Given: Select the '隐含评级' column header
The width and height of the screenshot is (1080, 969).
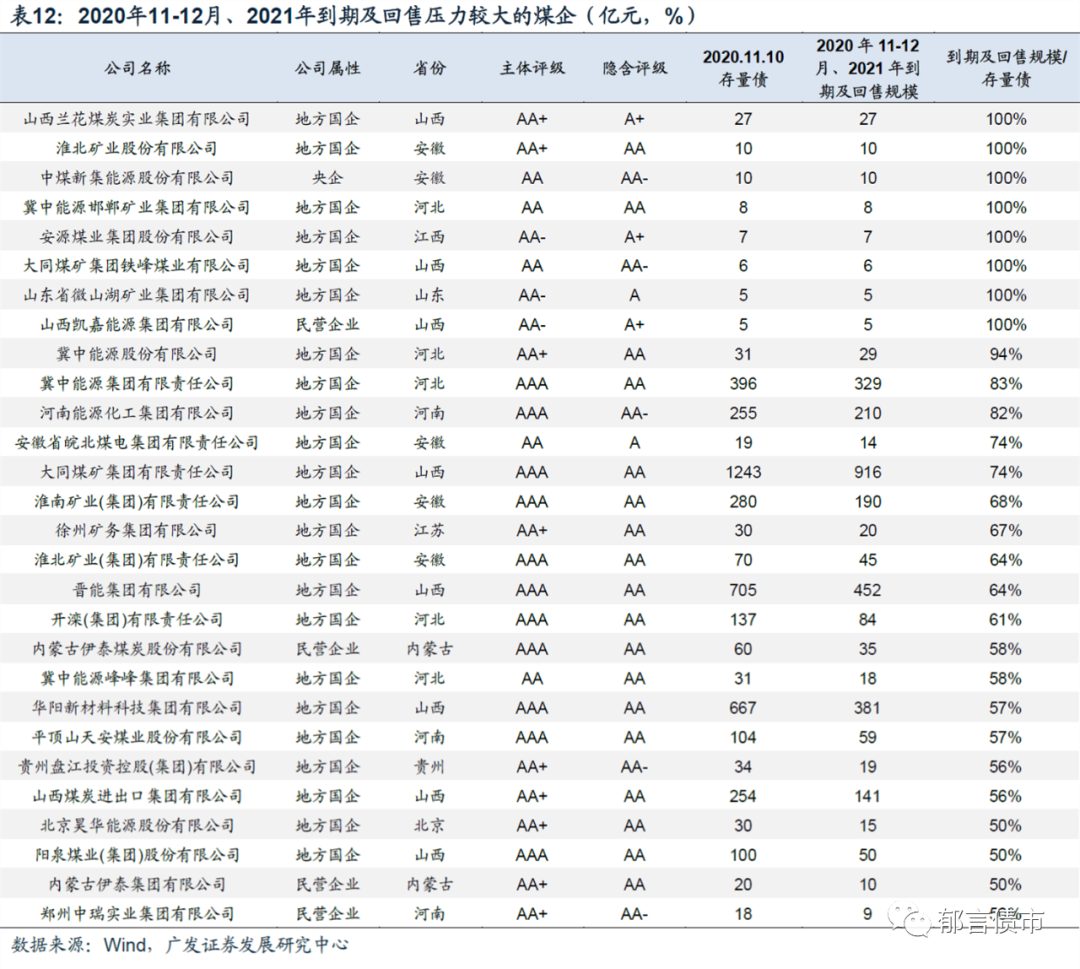Looking at the screenshot, I should (634, 67).
